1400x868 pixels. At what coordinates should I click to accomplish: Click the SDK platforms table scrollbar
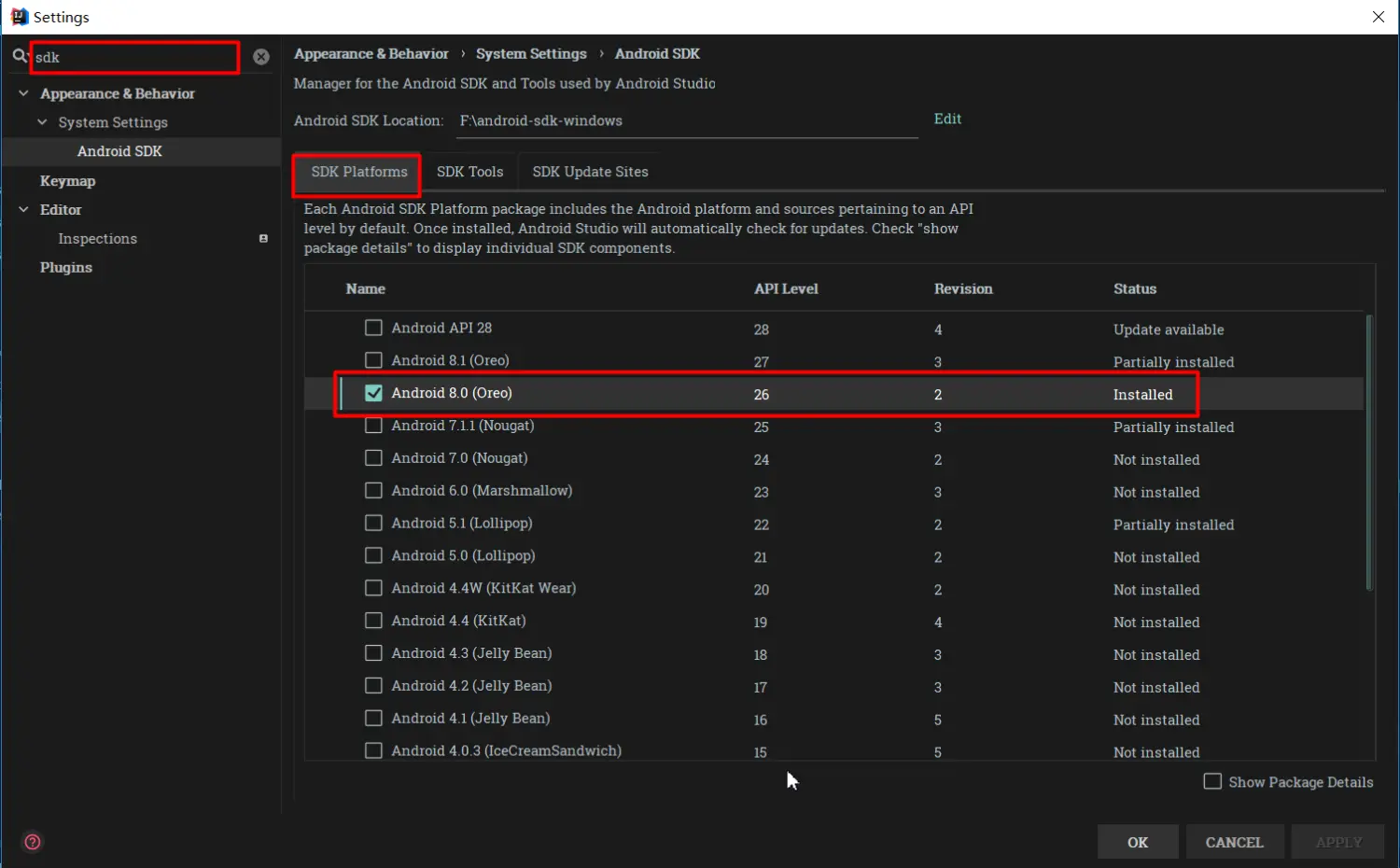point(1369,453)
